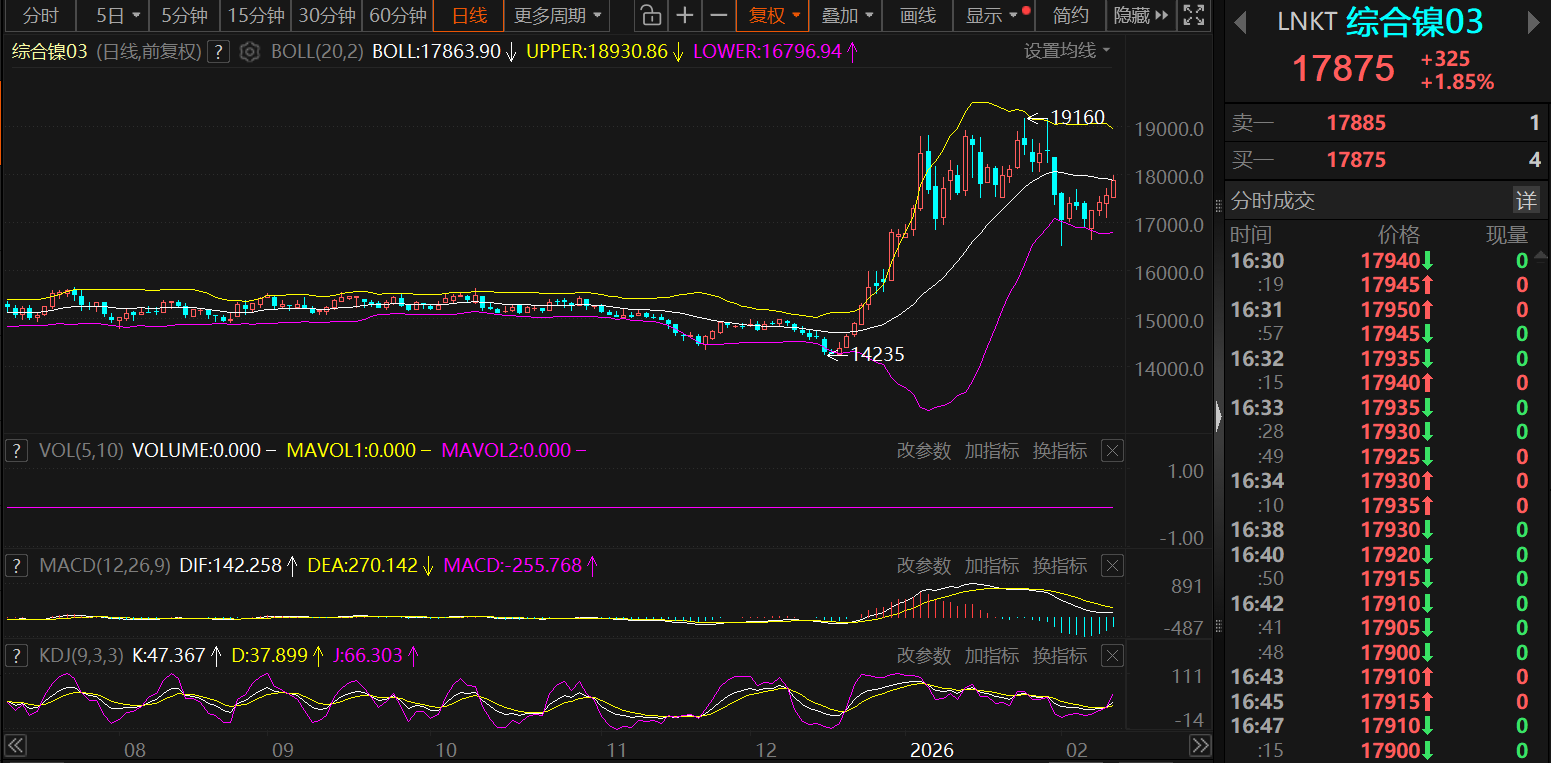The image size is (1551, 763).
Task: Open the 设置均线 dropdown
Action: tap(1067, 51)
